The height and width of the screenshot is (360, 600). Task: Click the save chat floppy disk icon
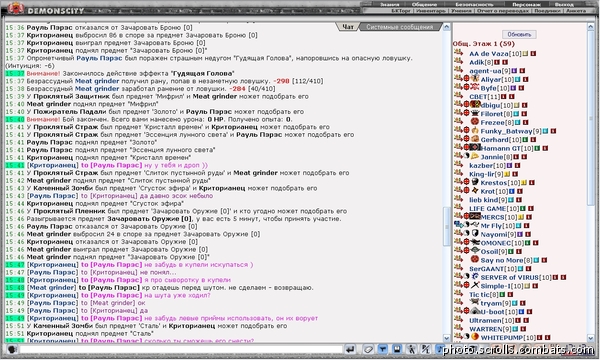coord(397,349)
